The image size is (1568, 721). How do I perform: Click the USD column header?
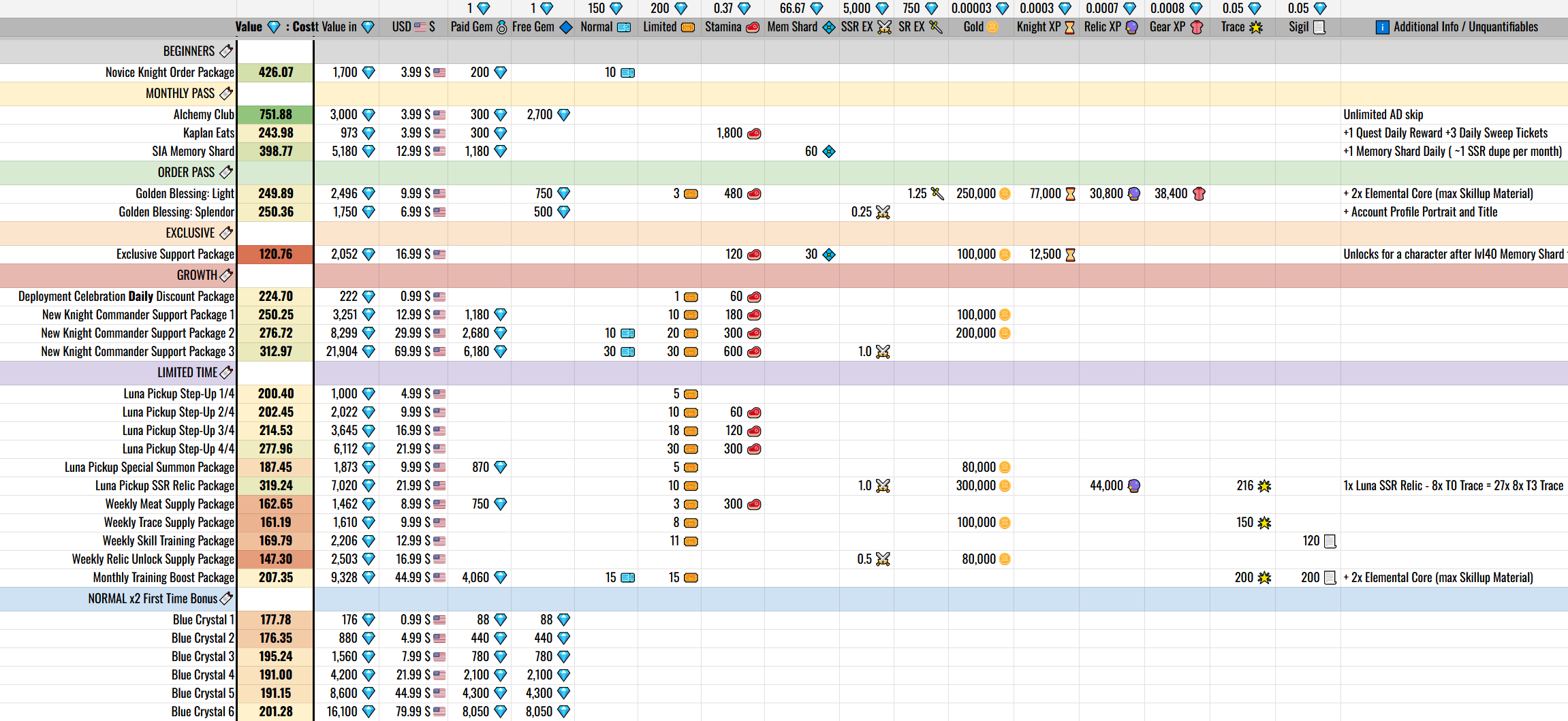(413, 27)
